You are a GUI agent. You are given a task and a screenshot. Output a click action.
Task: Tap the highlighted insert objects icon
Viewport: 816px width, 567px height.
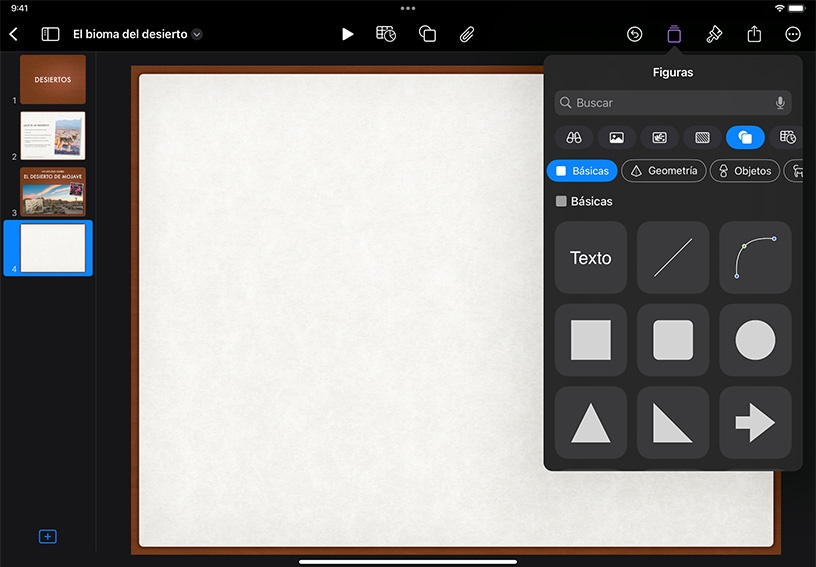point(674,34)
